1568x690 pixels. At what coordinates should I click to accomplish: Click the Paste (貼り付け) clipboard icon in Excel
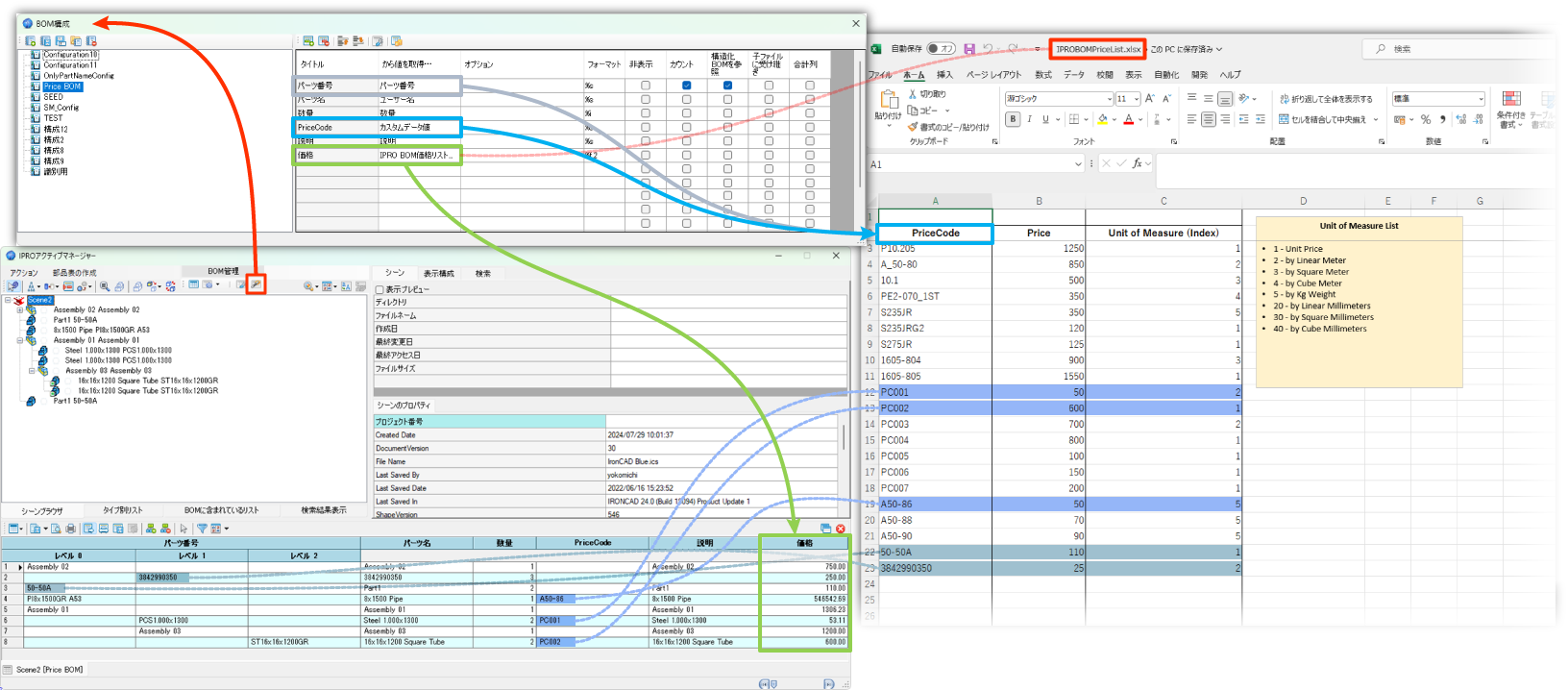(889, 100)
